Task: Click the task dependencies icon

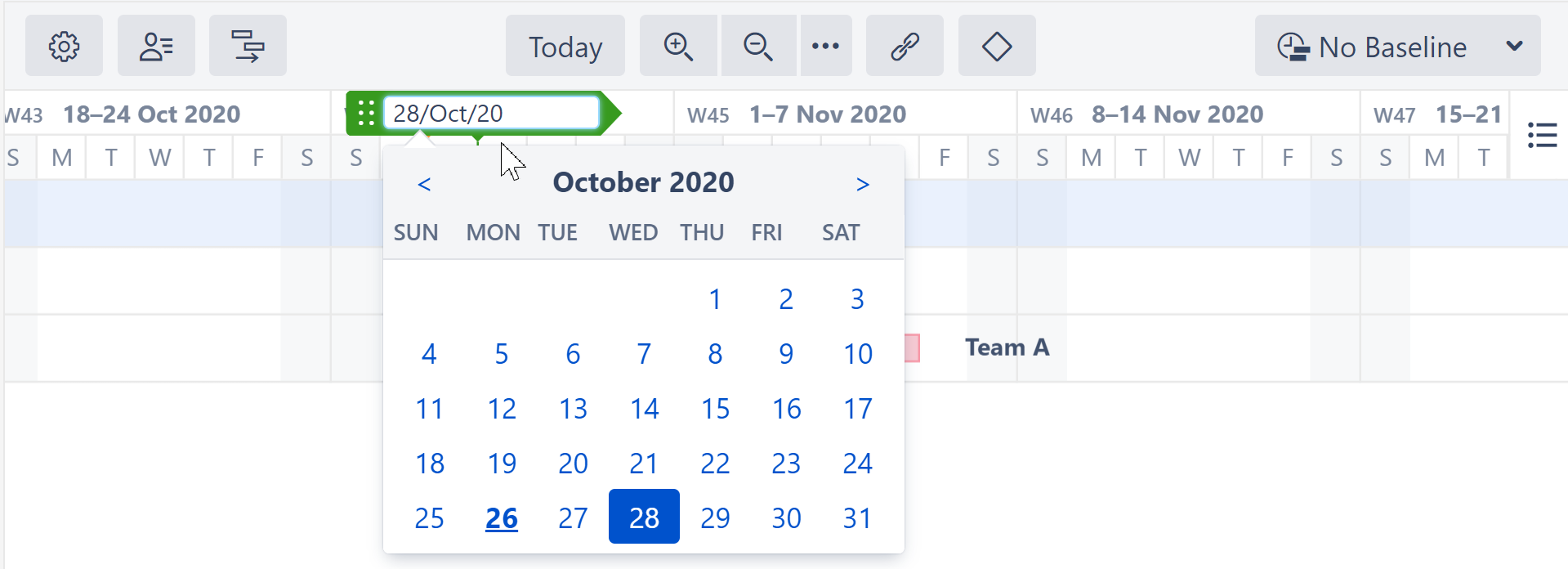Action: point(248,46)
